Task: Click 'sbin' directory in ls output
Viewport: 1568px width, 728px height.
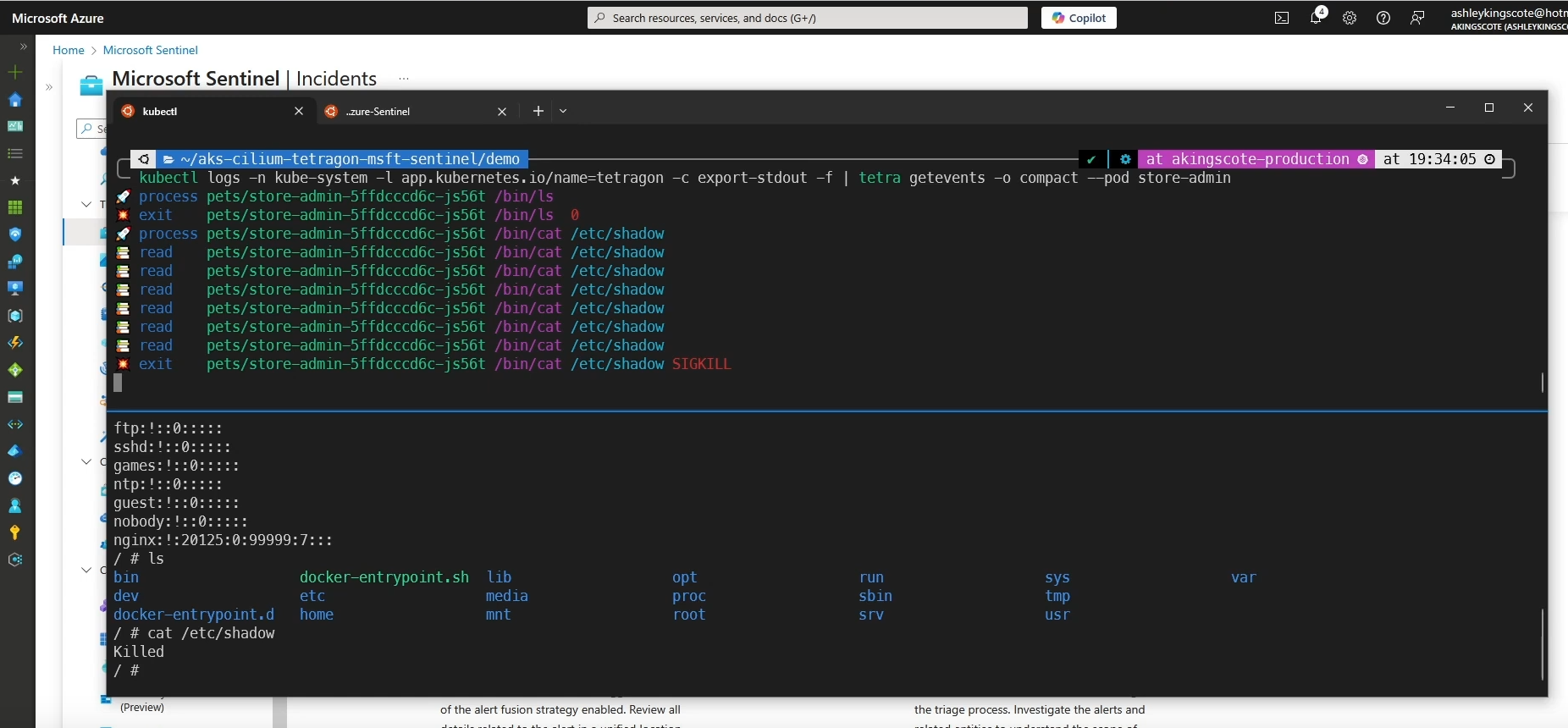Action: click(x=875, y=596)
